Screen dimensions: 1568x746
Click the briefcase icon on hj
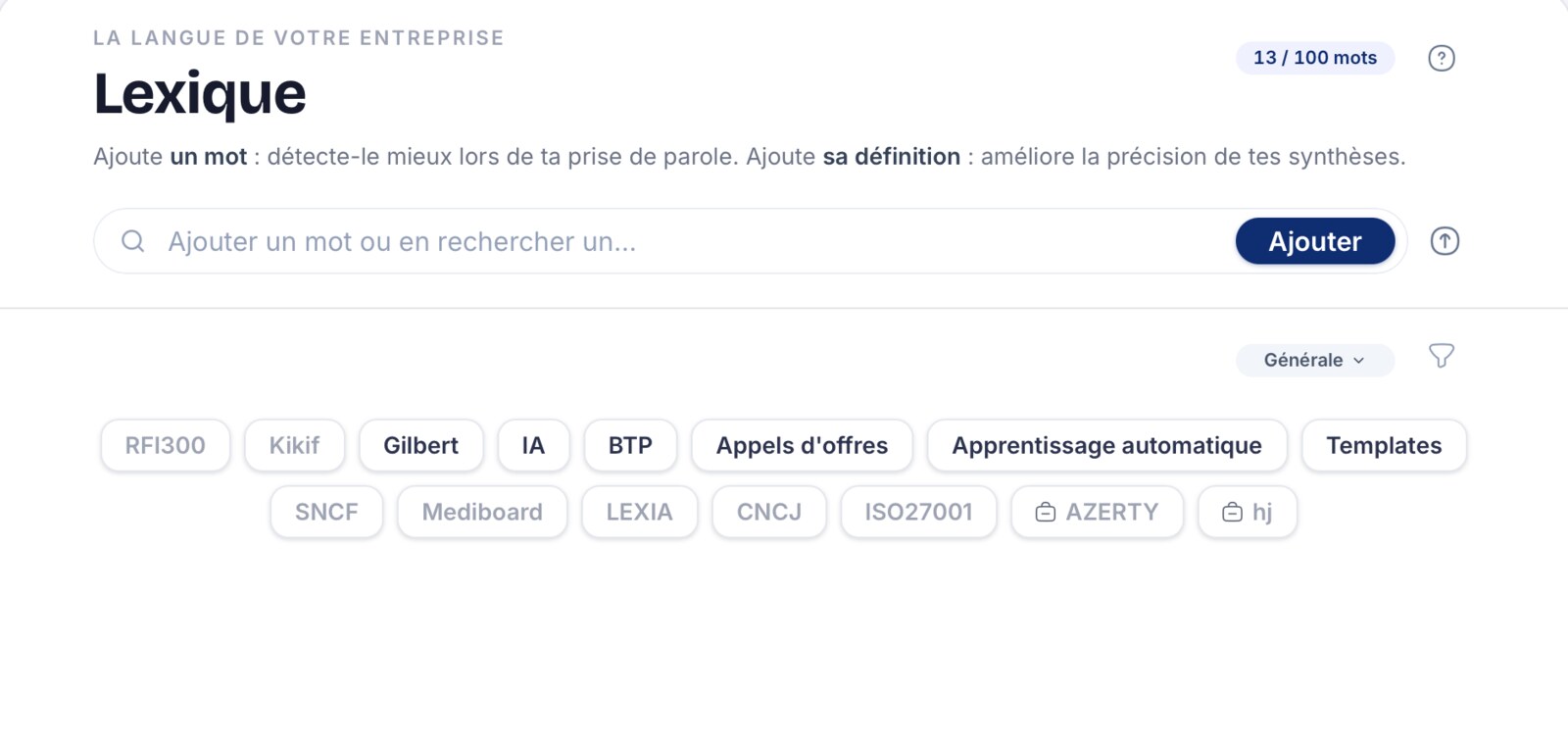pyautogui.click(x=1232, y=512)
